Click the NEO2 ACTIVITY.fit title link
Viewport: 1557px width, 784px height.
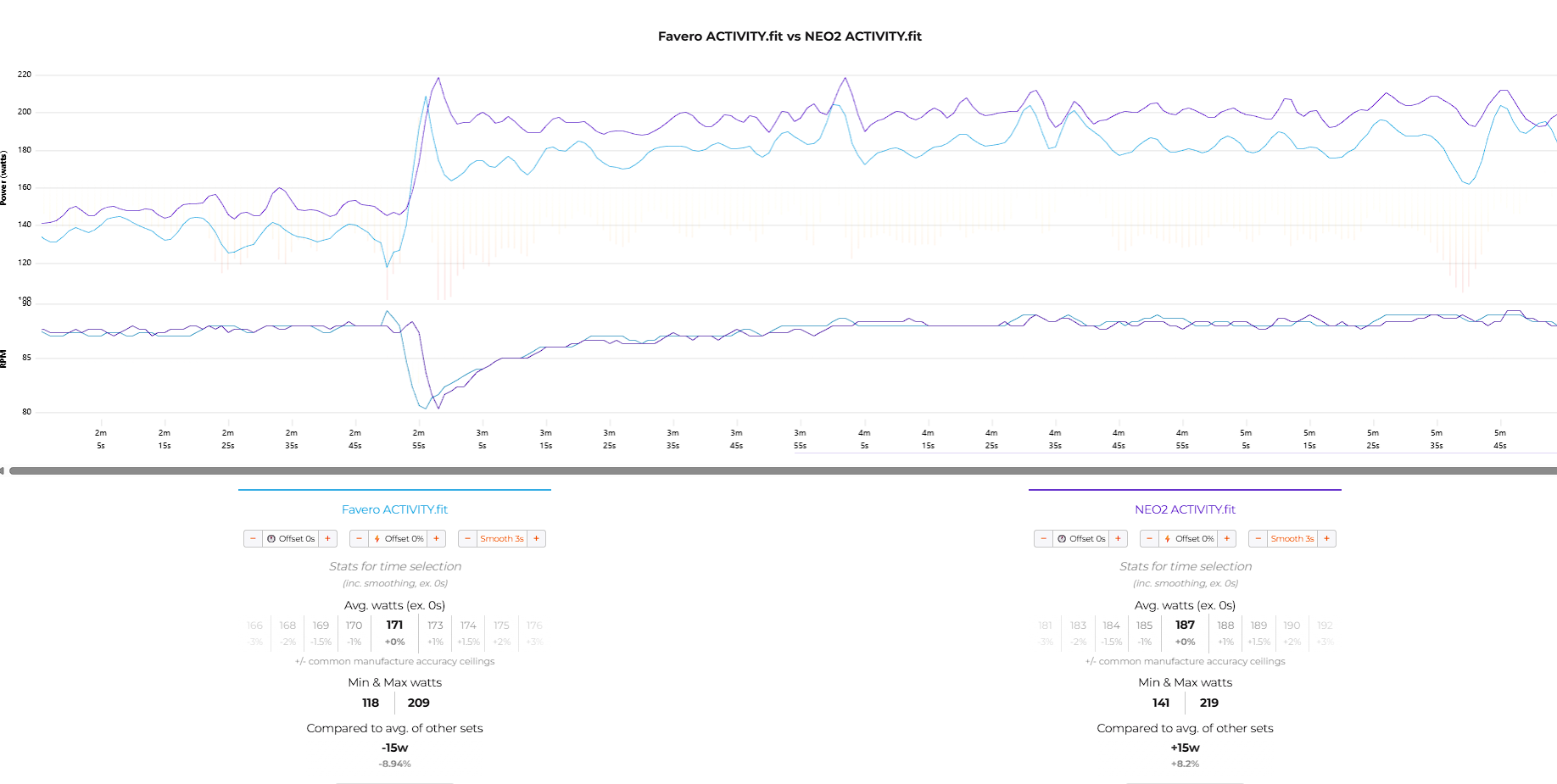tap(1185, 509)
